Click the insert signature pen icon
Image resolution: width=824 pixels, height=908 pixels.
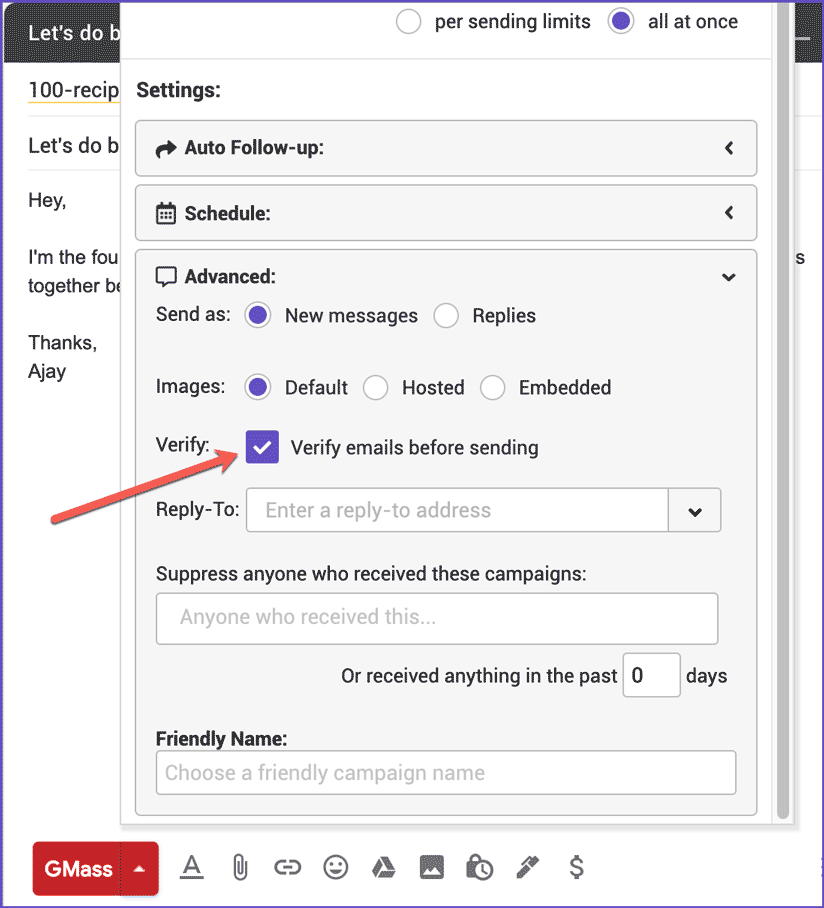pos(528,868)
